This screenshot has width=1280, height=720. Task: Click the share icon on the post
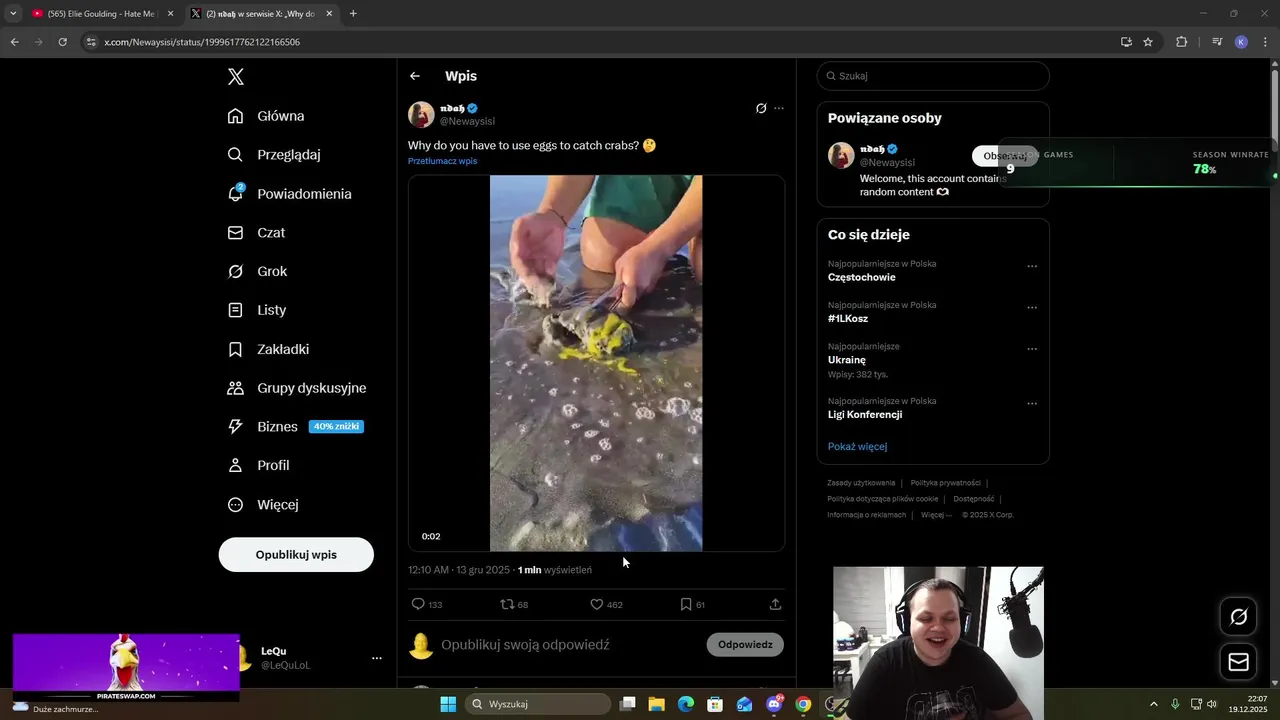[x=775, y=604]
